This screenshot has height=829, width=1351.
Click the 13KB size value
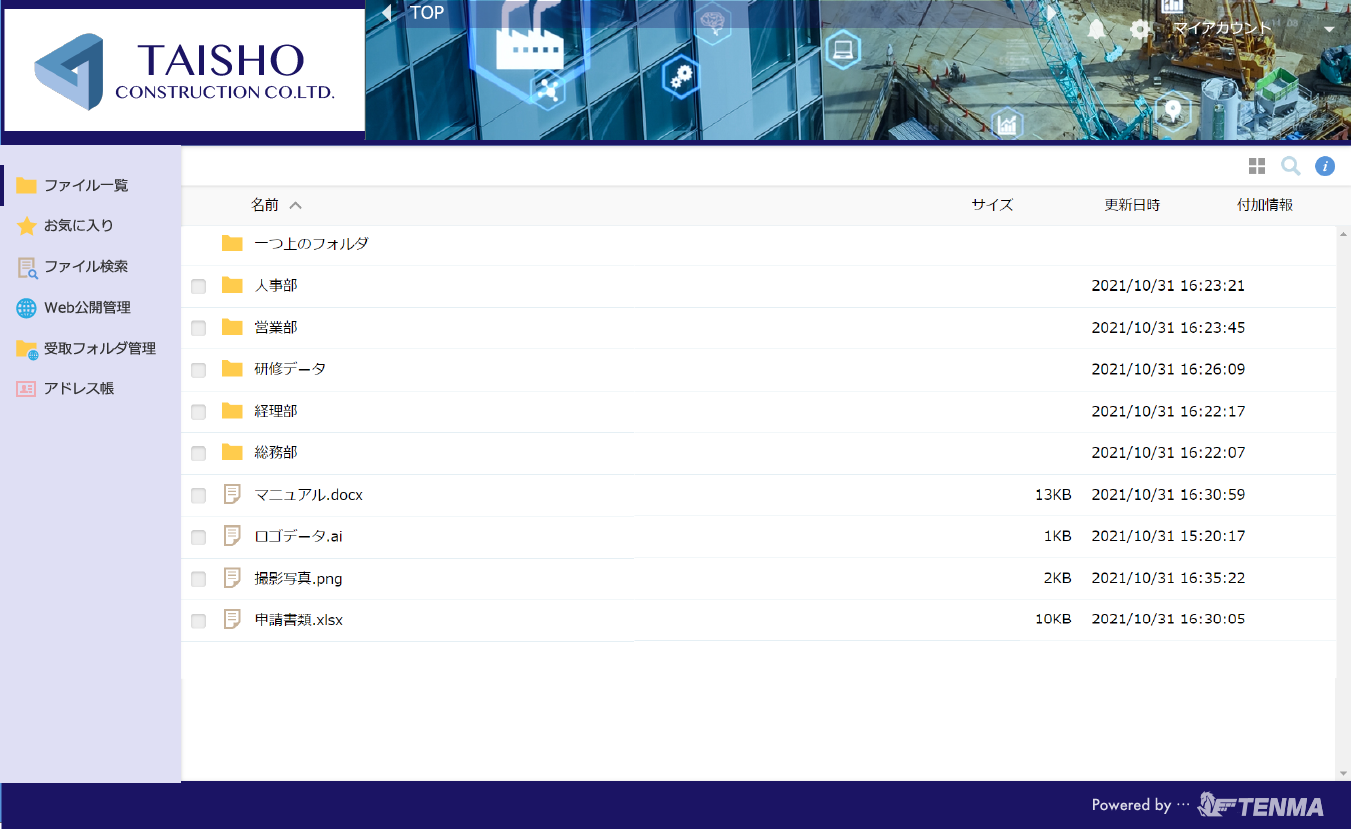pos(1053,495)
